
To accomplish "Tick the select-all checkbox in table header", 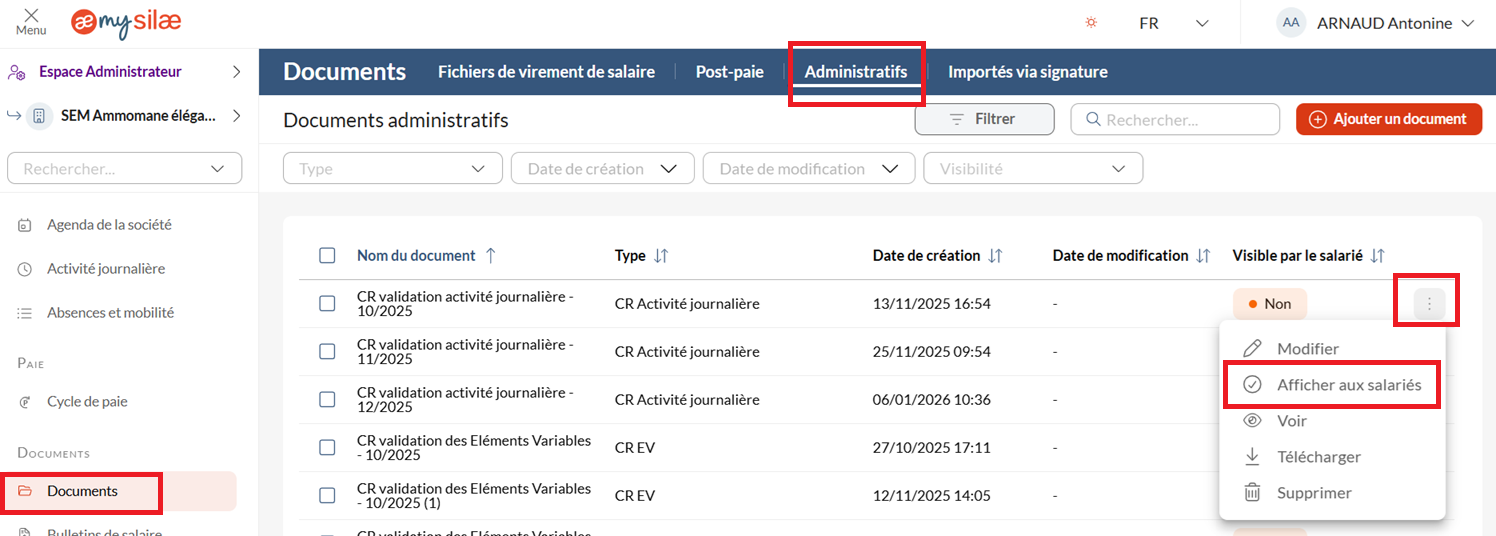I will coord(327,256).
